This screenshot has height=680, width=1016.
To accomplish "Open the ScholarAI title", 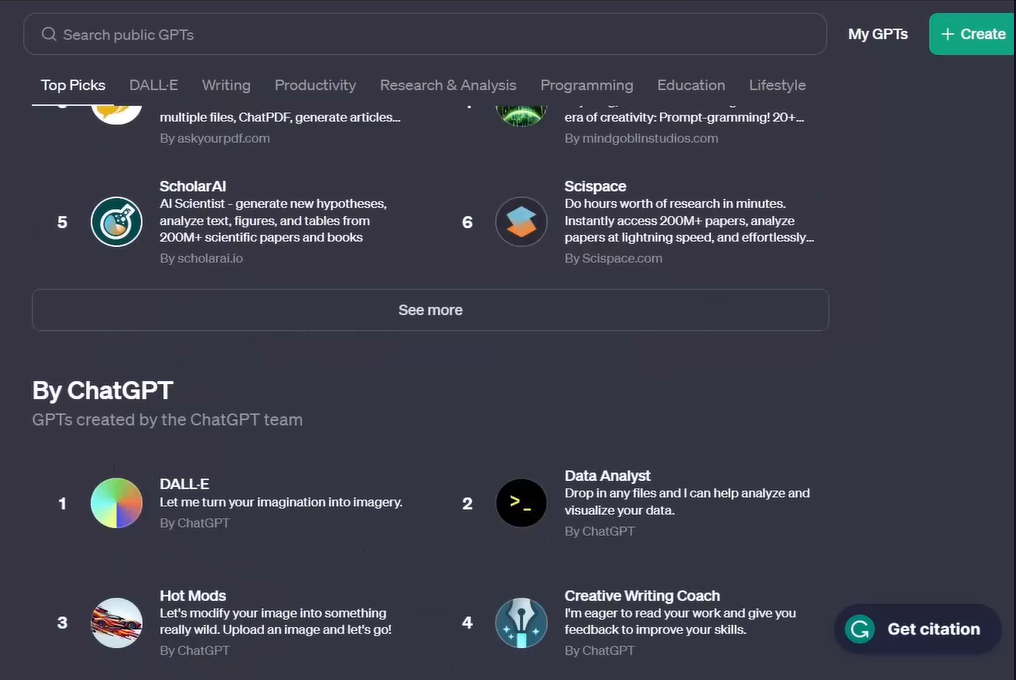I will 193,186.
